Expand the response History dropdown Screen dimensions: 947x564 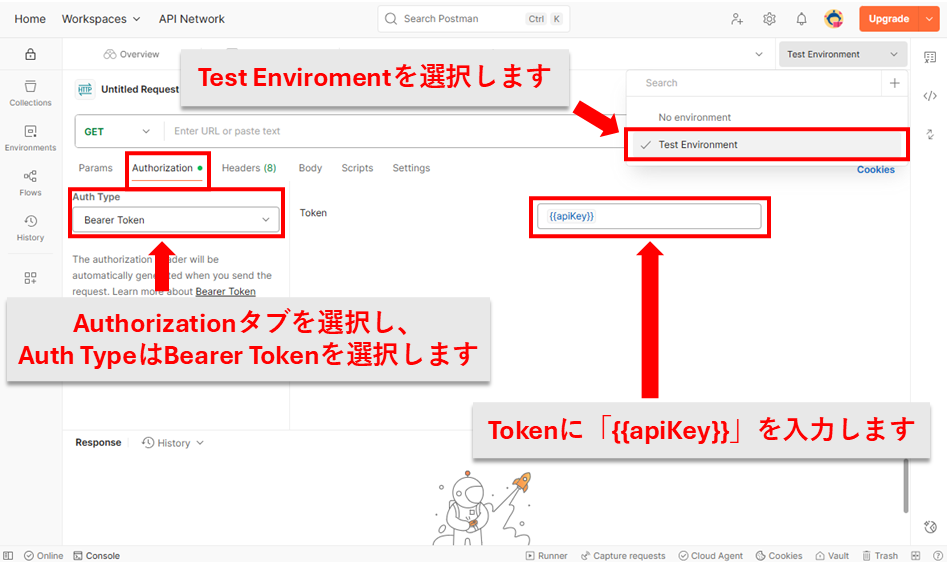pos(173,443)
